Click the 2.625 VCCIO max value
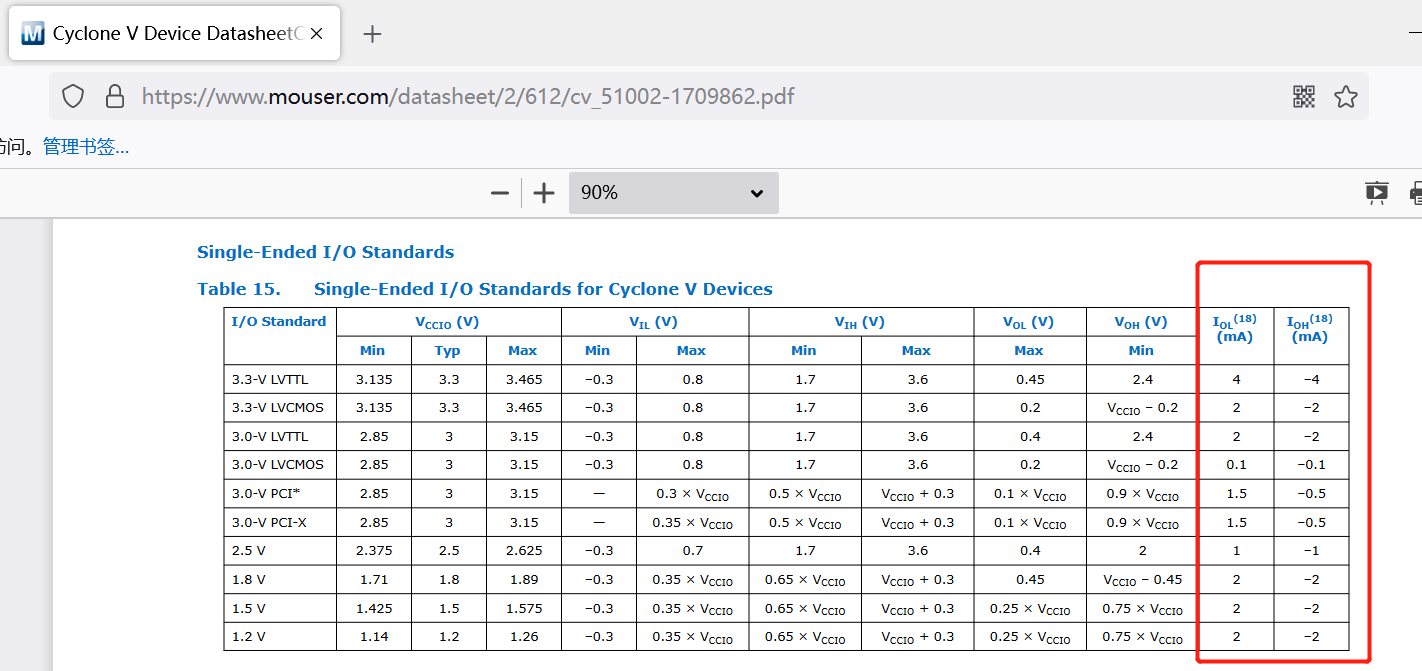The image size is (1422, 671). click(523, 551)
